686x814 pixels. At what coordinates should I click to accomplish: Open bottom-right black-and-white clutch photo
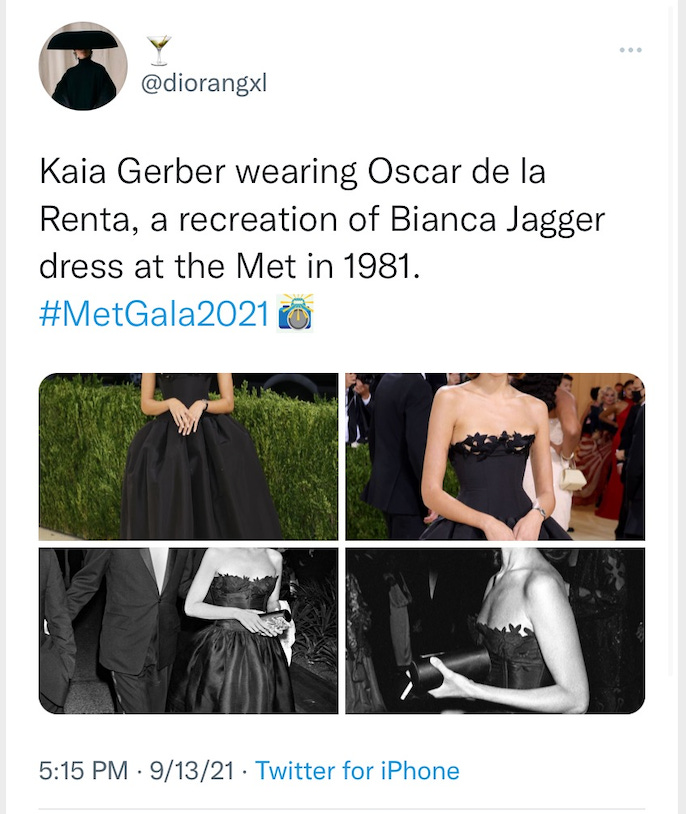tap(495, 630)
